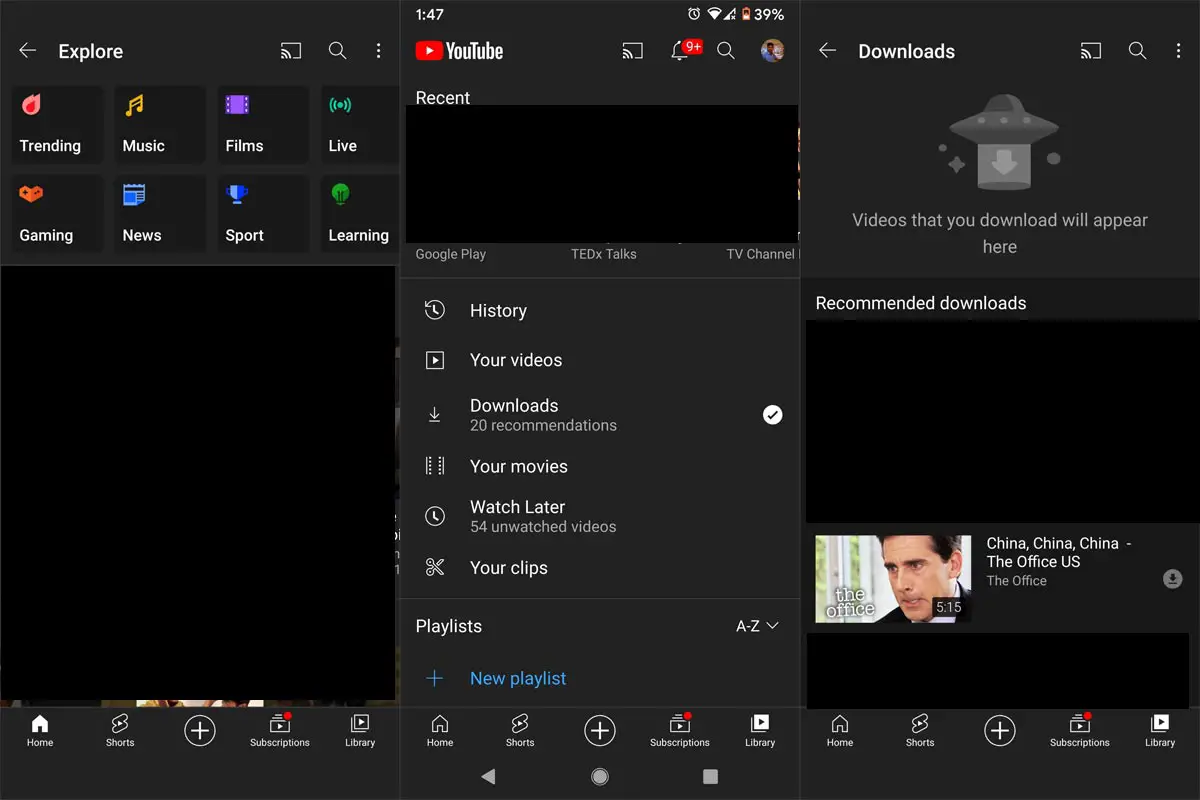Screen dimensions: 1200x800
Task: Tap Library tab on the Library screen
Action: 760,731
